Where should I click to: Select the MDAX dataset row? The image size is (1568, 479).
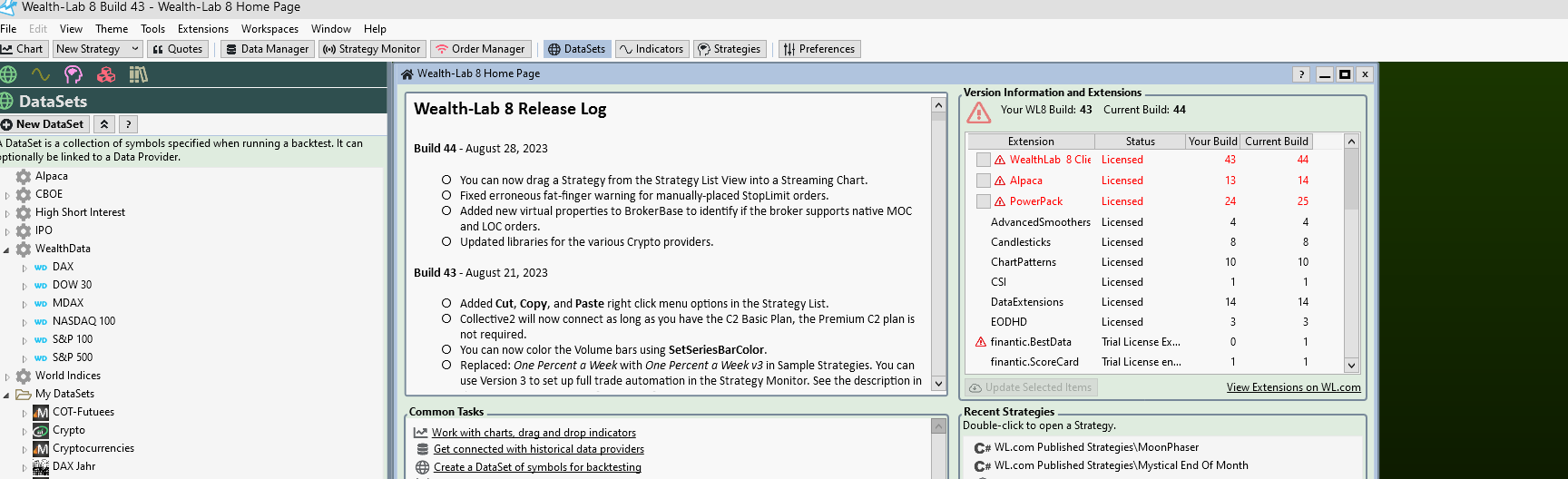click(x=68, y=303)
